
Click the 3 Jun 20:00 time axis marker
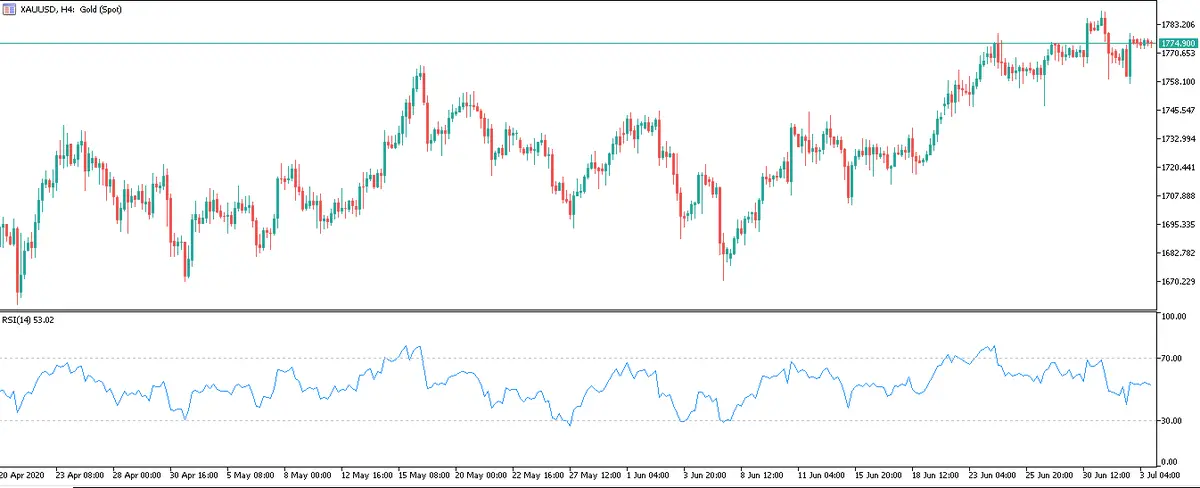click(704, 472)
